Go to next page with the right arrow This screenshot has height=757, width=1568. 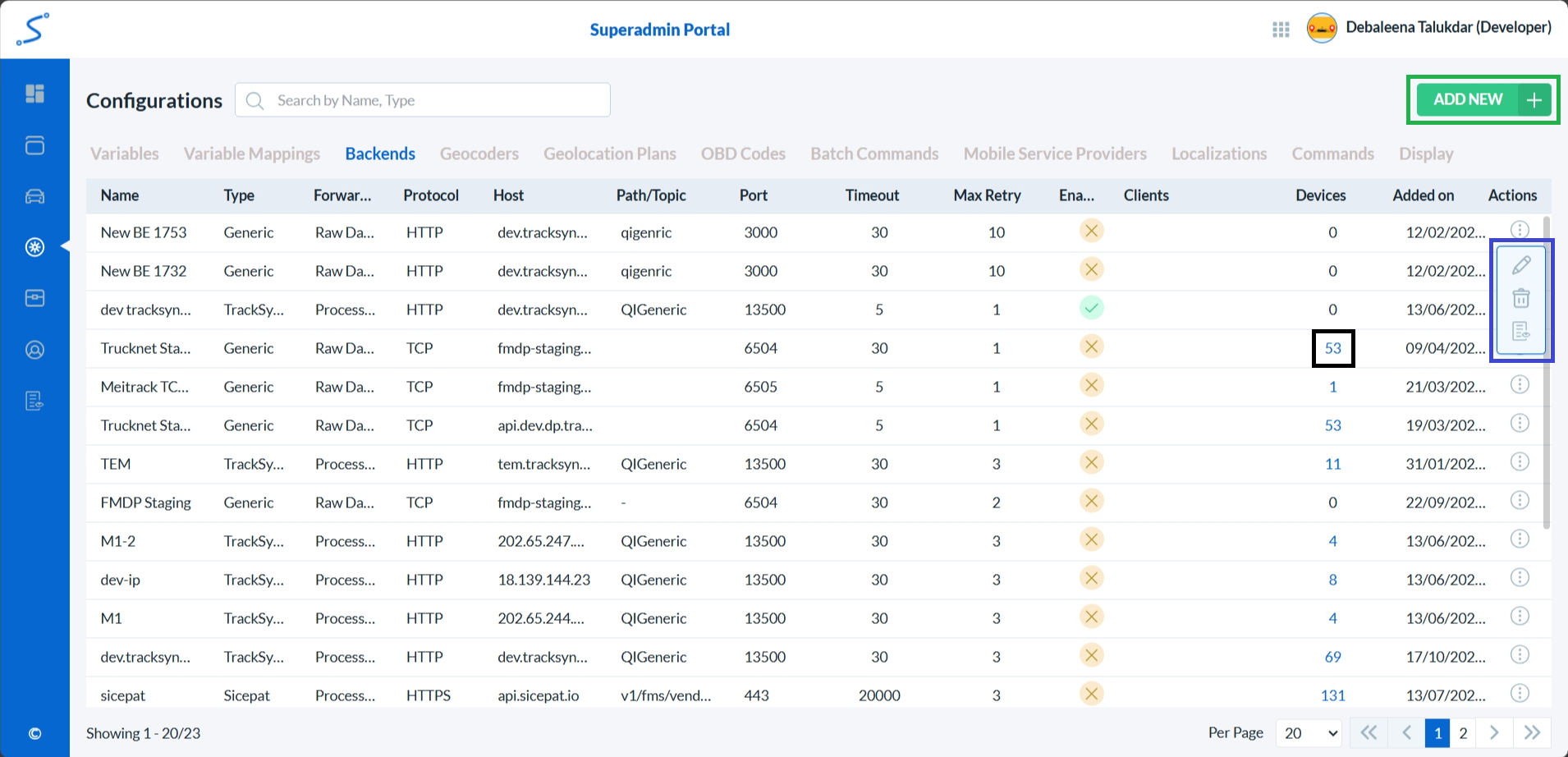point(1494,732)
